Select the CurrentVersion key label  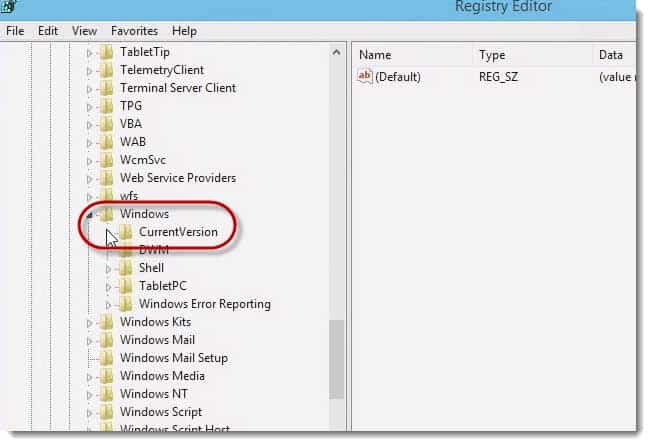pos(178,232)
